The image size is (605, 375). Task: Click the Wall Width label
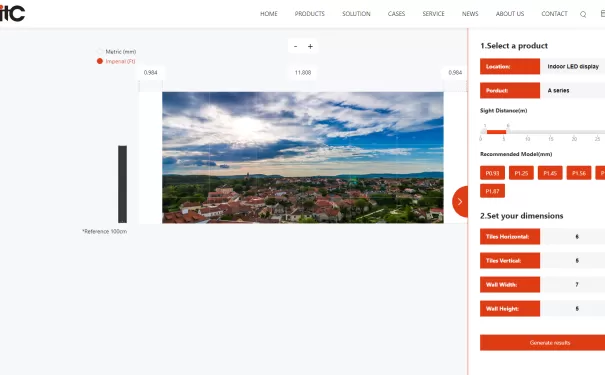pyautogui.click(x=510, y=284)
